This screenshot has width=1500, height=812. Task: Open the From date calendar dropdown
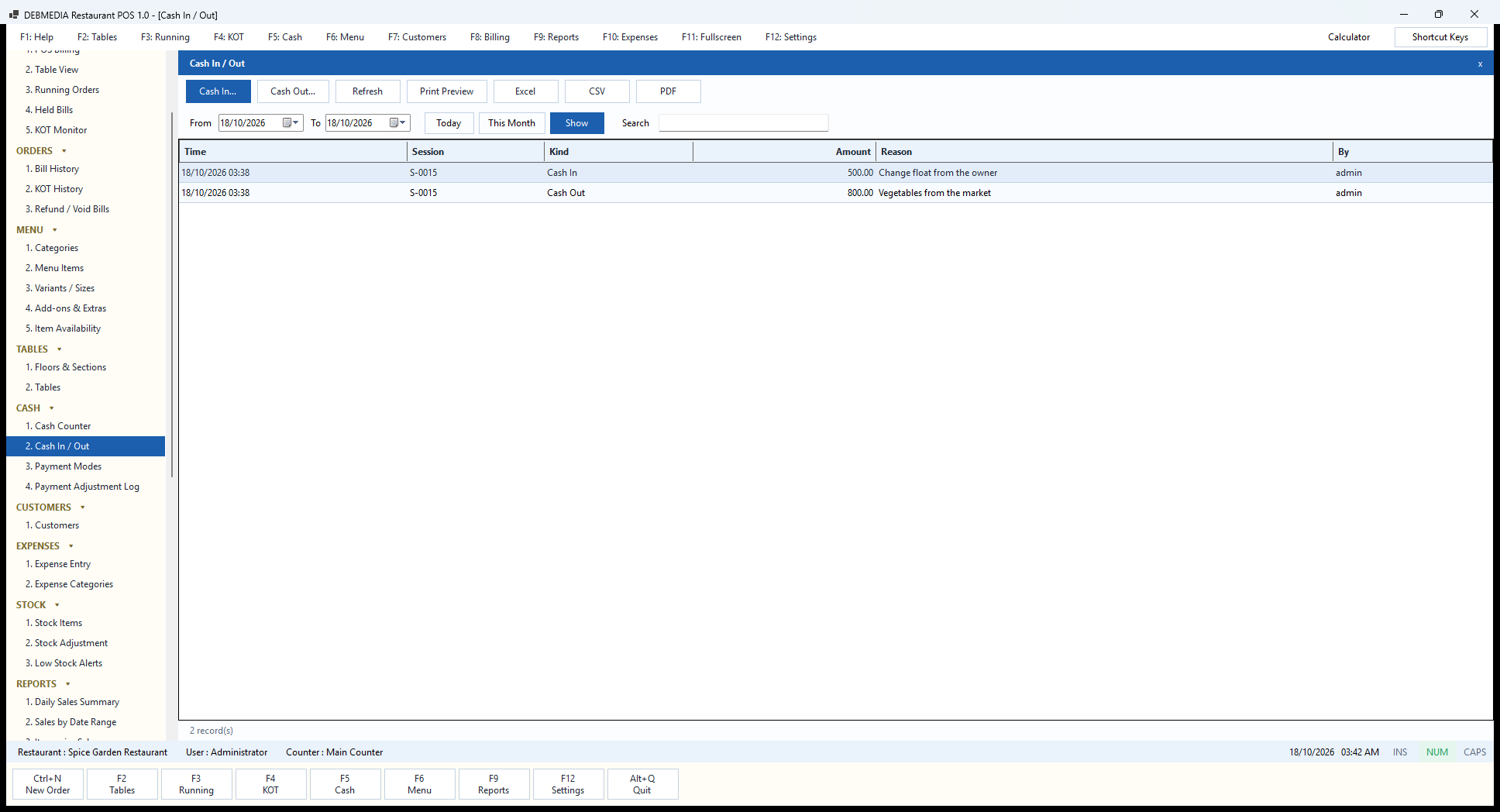click(x=291, y=122)
